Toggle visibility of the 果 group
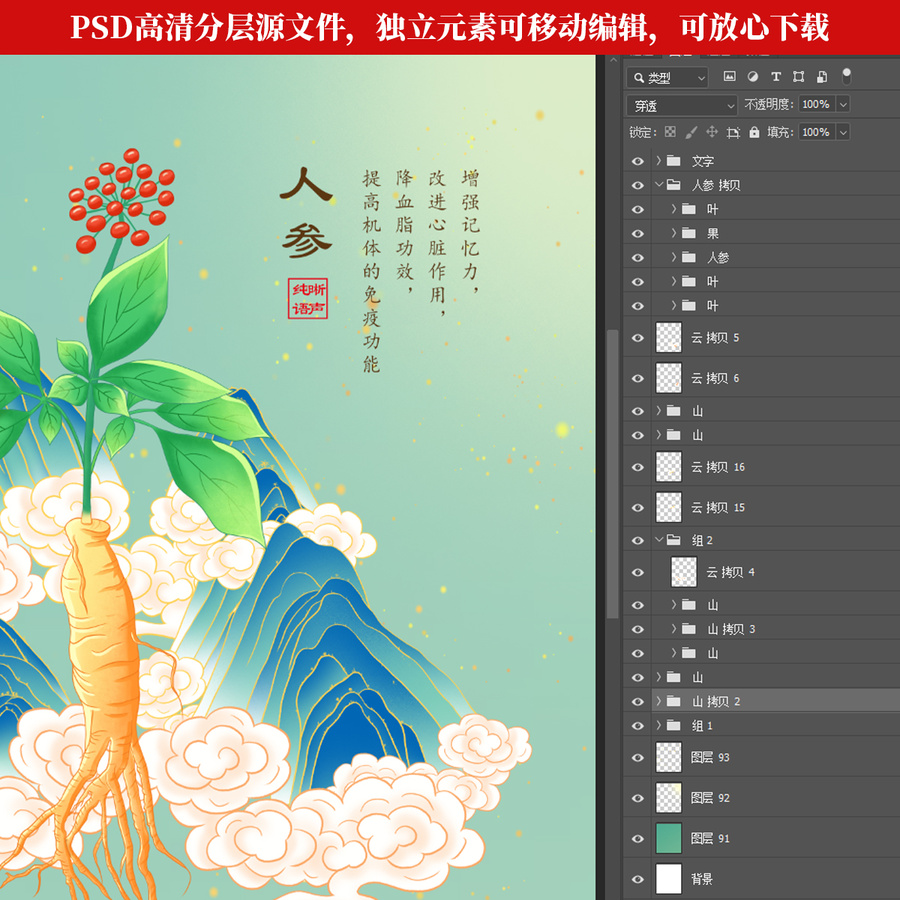The image size is (900, 900). (x=638, y=234)
